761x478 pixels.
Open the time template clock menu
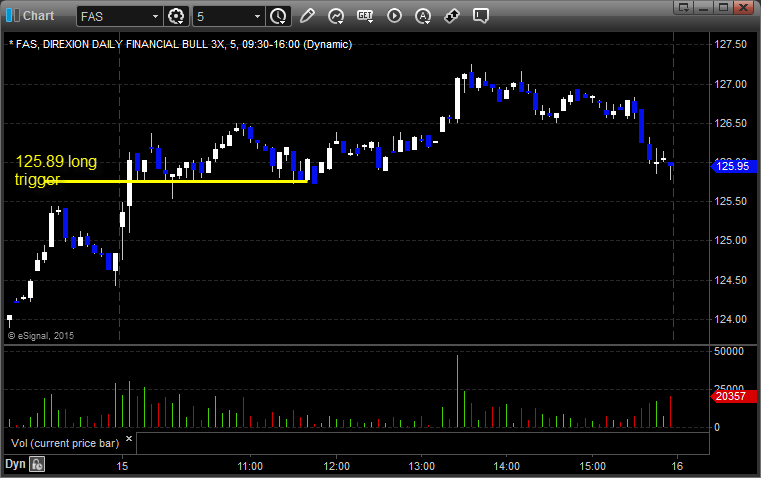pos(279,16)
